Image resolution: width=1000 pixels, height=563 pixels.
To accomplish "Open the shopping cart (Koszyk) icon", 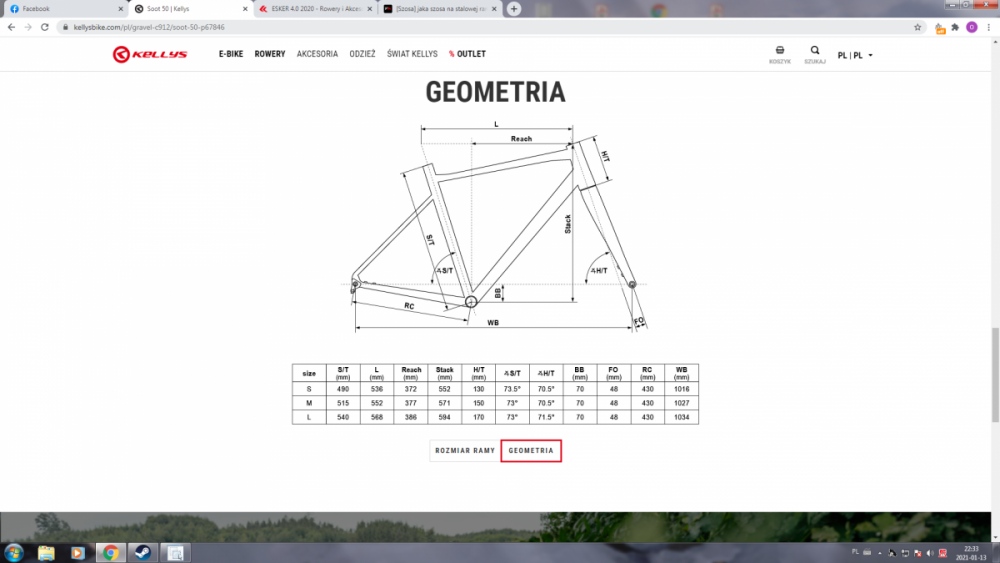I will [x=779, y=54].
